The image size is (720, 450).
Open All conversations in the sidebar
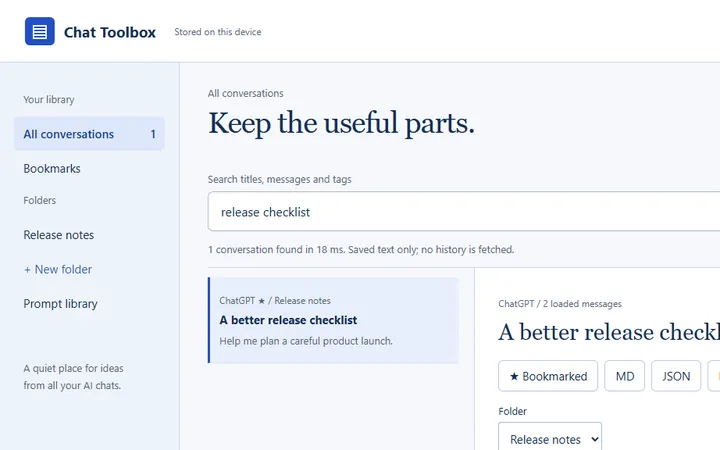tap(89, 134)
